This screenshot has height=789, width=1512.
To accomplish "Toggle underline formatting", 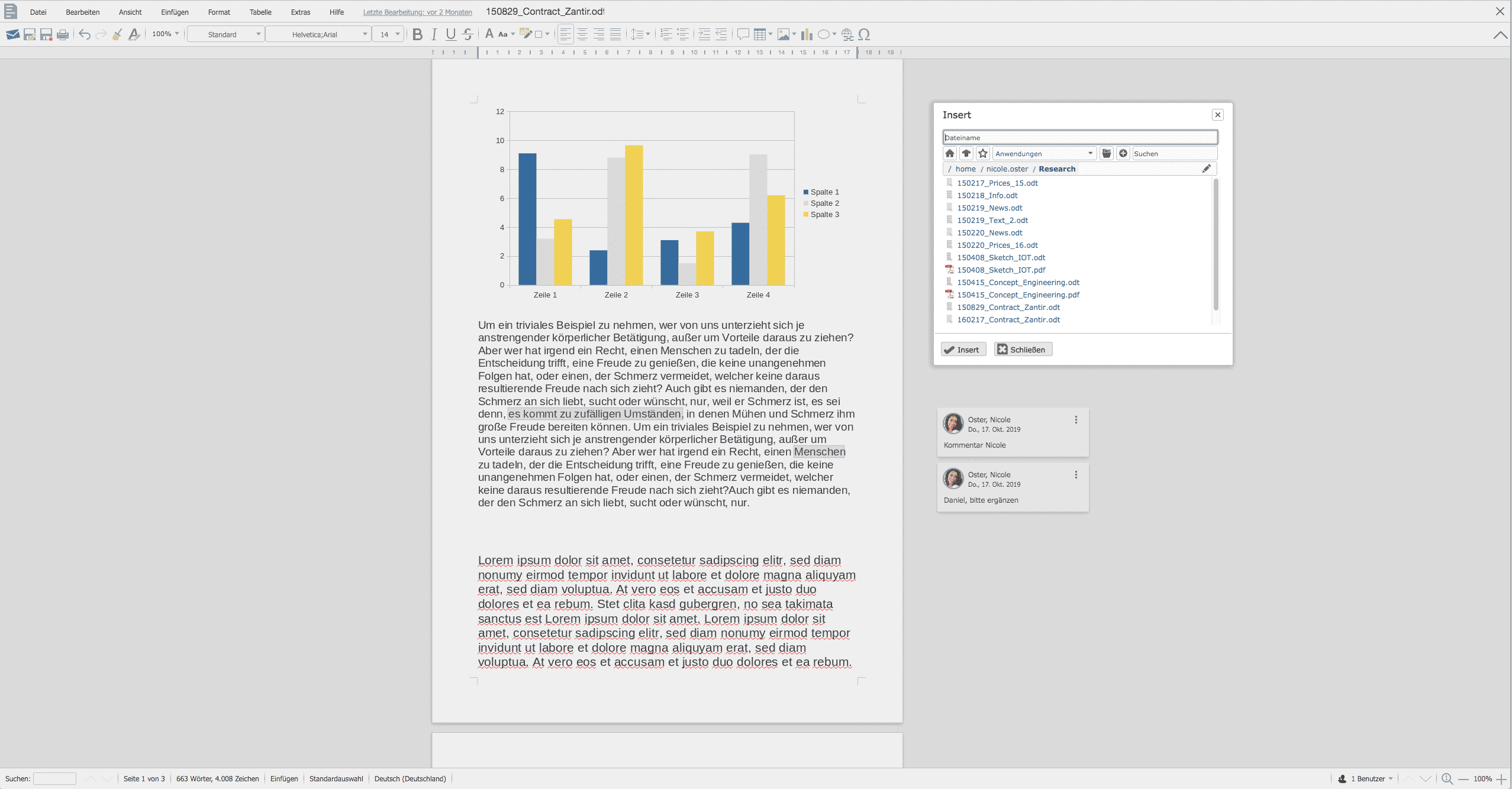I will (450, 34).
